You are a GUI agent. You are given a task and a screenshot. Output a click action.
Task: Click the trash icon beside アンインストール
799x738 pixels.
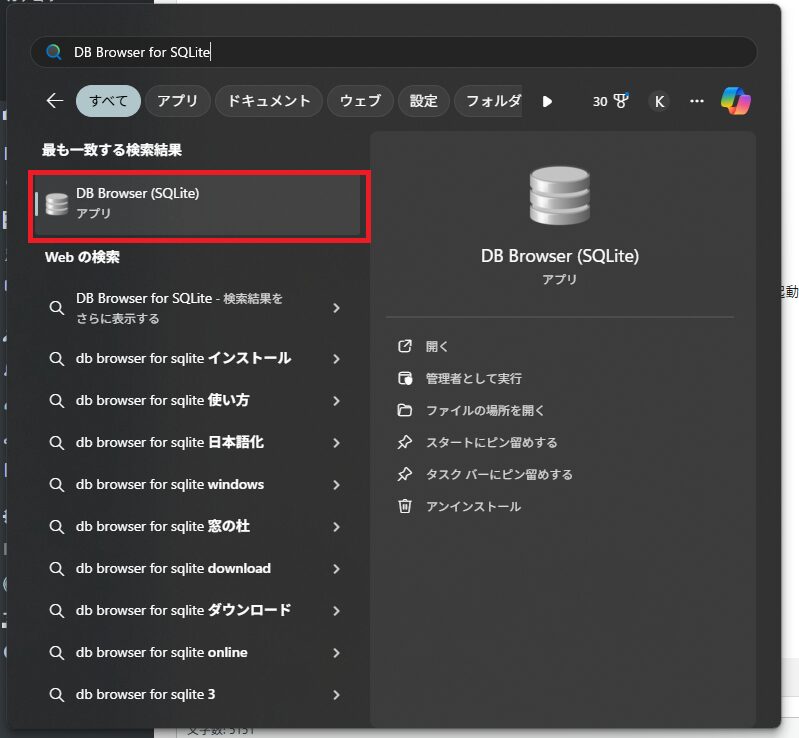(405, 506)
